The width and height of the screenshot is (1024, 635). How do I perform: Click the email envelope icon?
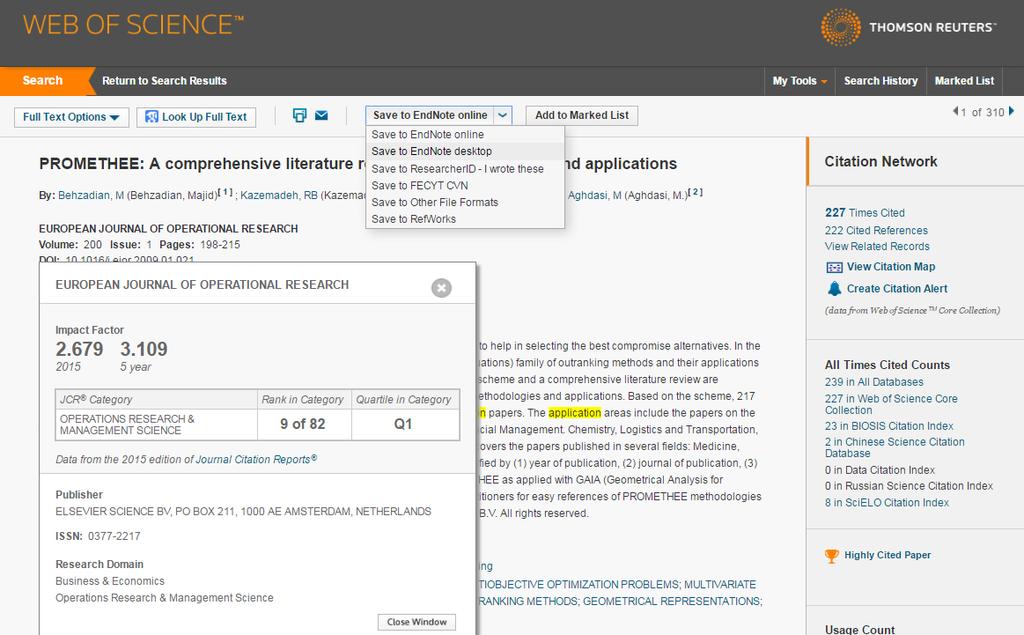(321, 116)
